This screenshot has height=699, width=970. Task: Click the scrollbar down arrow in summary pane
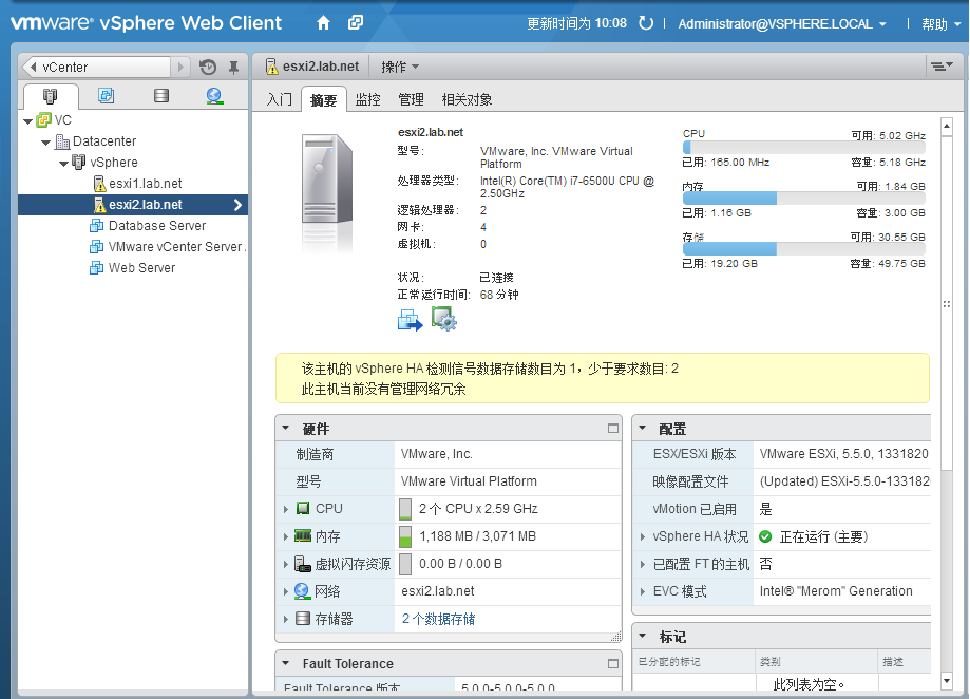(x=947, y=681)
